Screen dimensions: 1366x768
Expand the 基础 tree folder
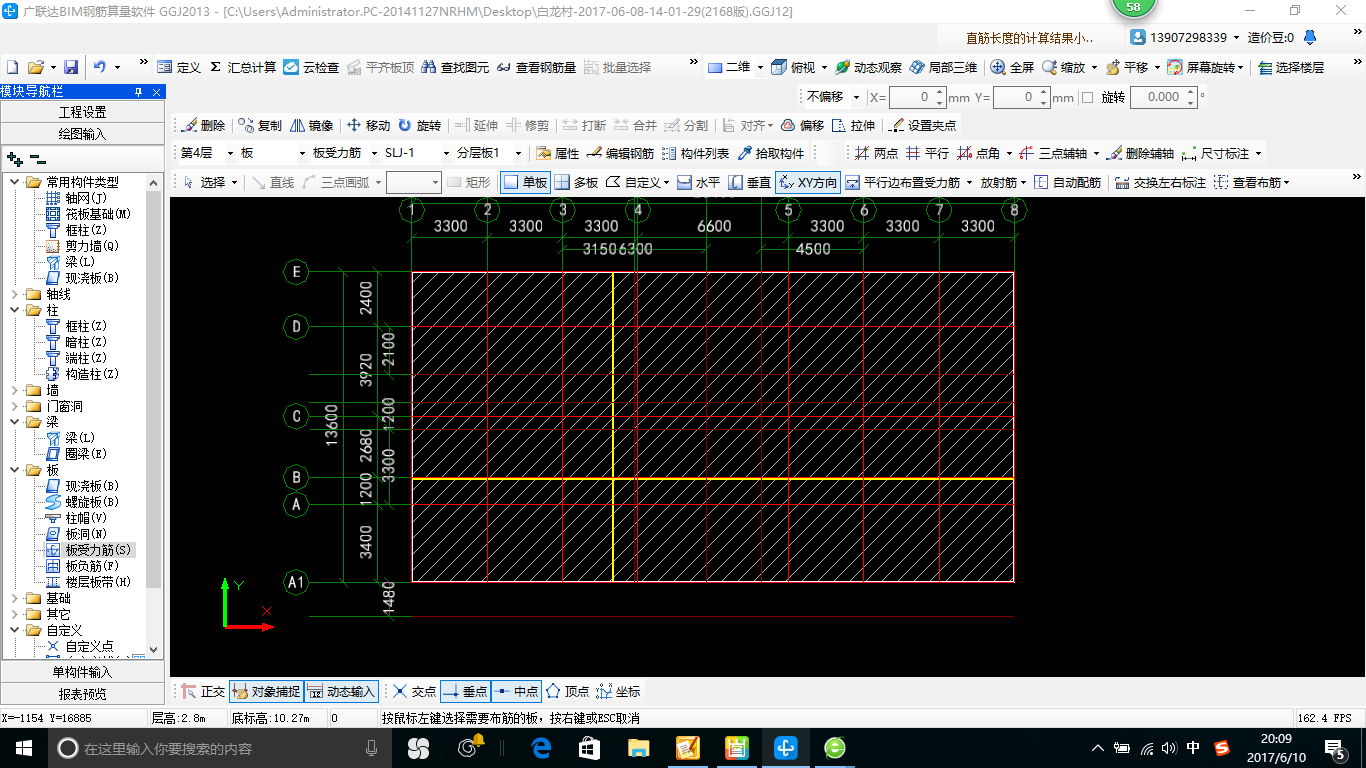14,598
